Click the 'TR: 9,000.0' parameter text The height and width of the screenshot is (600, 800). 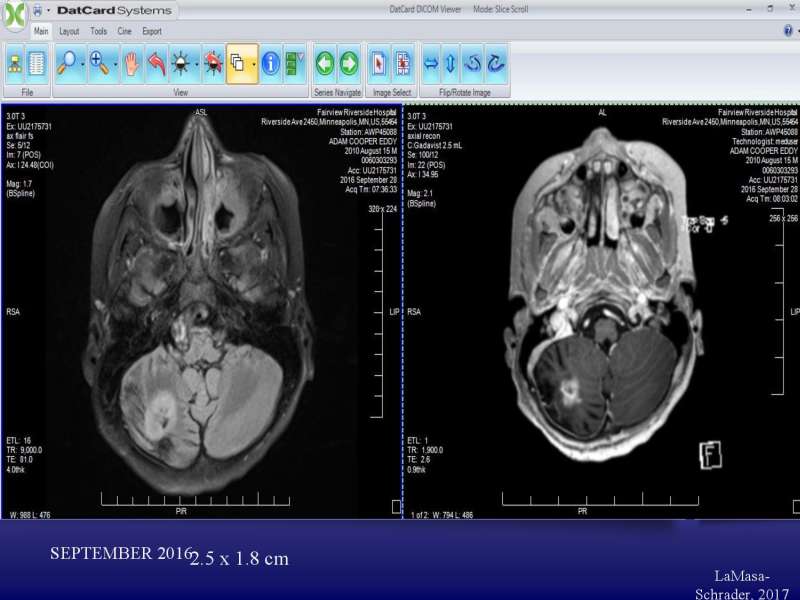(24, 450)
